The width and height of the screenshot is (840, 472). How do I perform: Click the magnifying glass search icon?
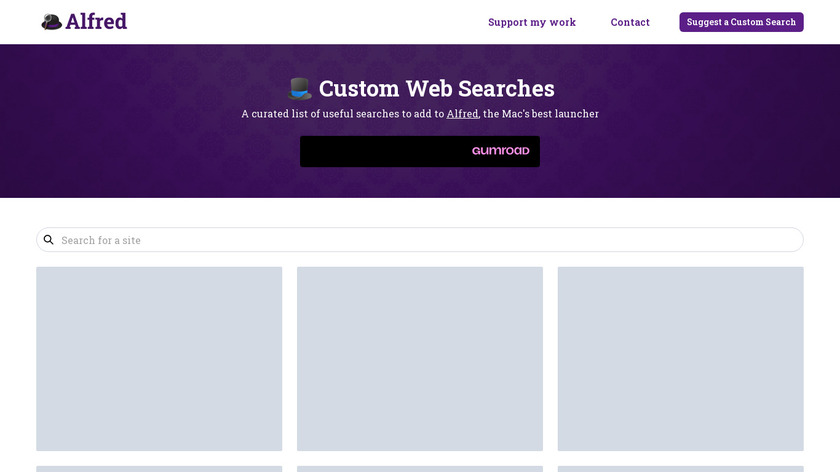click(48, 240)
